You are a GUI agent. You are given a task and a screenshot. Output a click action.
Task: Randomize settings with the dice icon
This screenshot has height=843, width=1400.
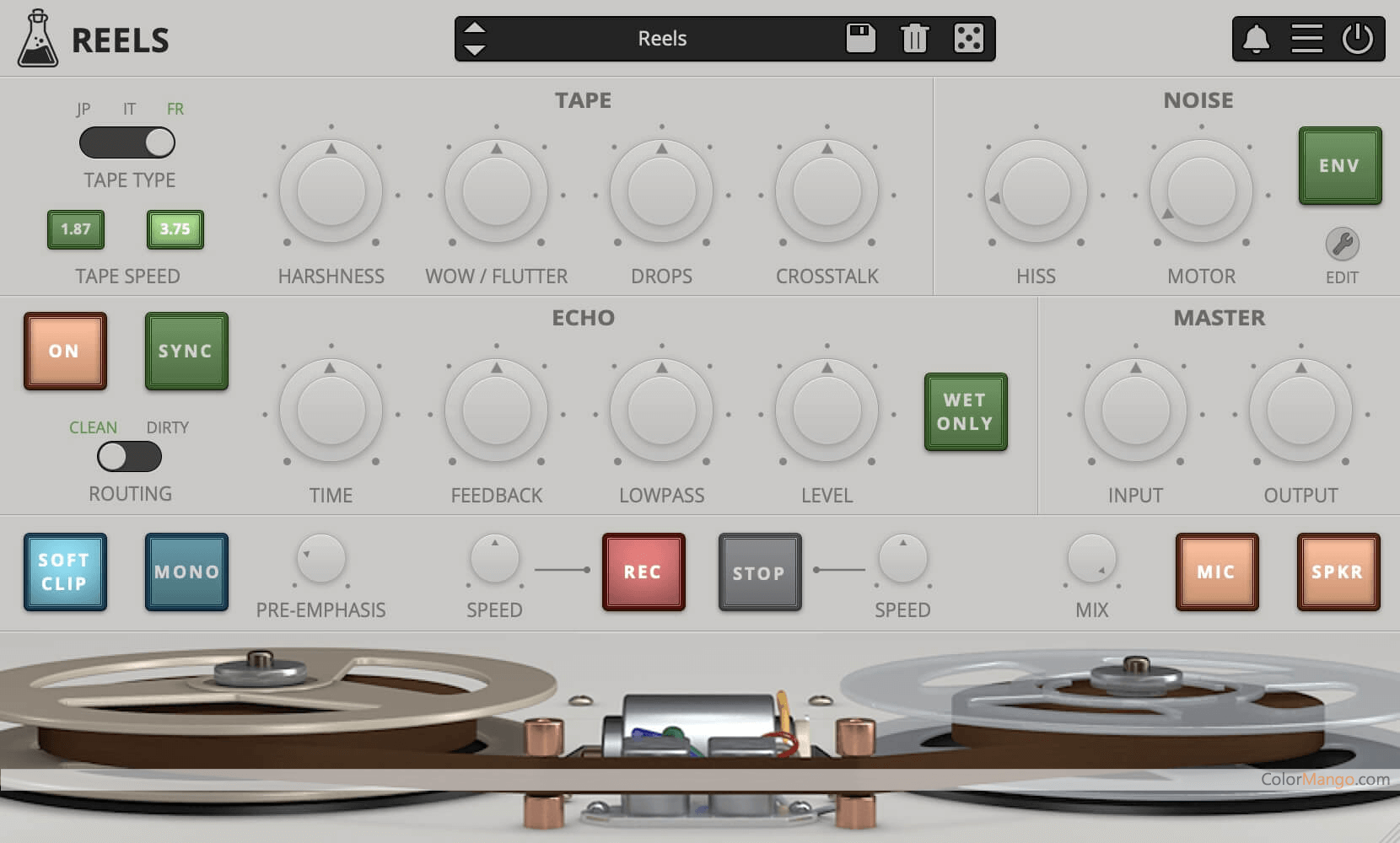pyautogui.click(x=967, y=38)
